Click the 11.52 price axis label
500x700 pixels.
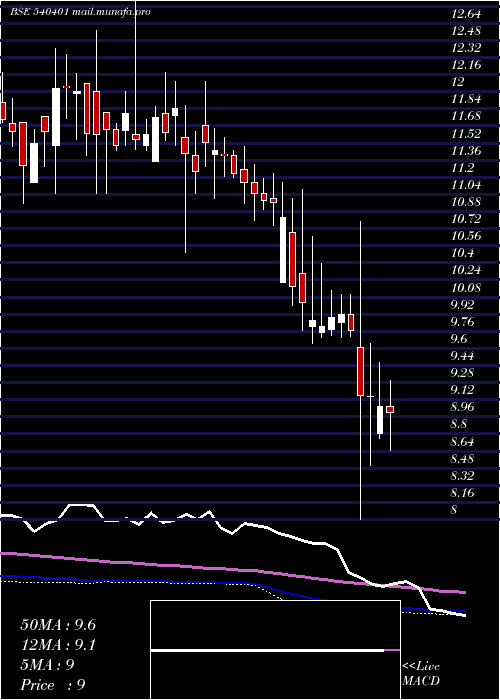coord(466,134)
